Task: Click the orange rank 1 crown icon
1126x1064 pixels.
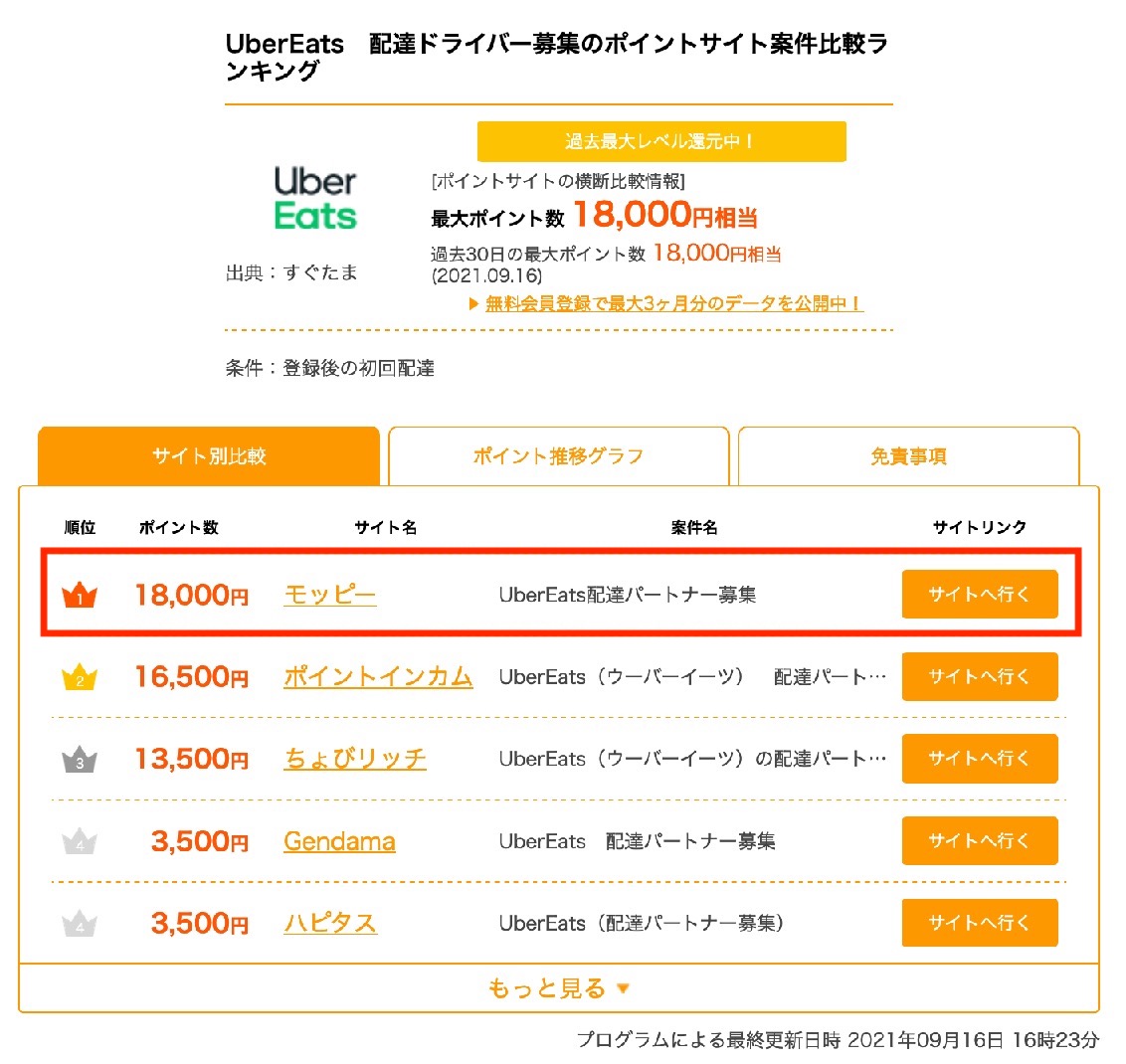Action: coord(80,595)
